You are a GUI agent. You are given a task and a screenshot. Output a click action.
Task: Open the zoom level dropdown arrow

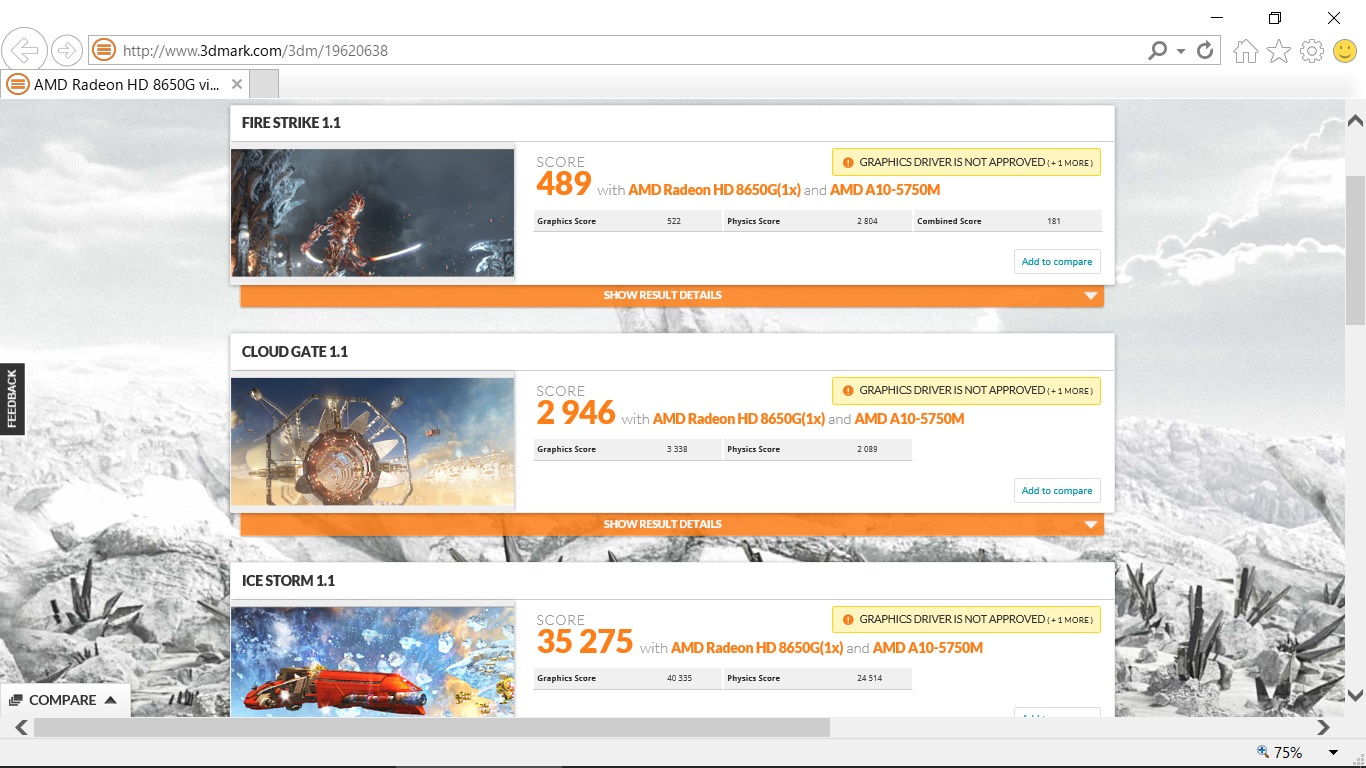point(1333,753)
